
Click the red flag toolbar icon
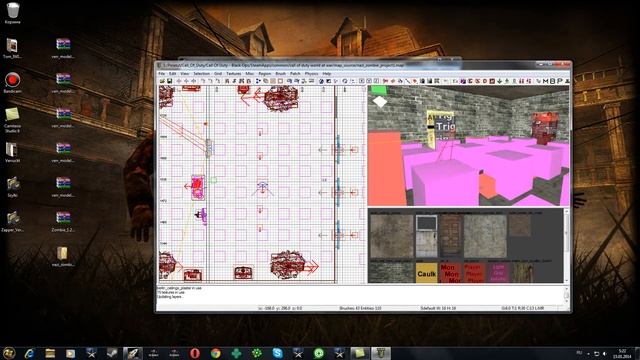tap(386, 81)
